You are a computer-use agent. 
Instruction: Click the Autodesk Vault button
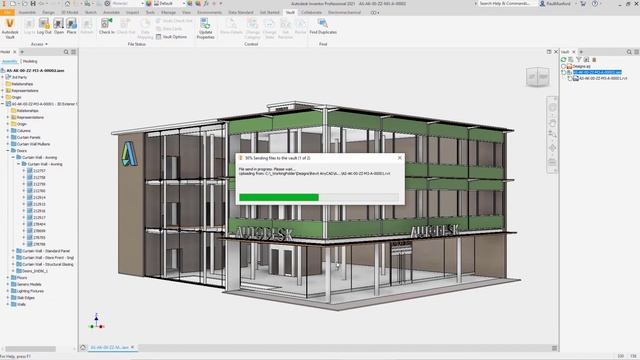[x=10, y=28]
